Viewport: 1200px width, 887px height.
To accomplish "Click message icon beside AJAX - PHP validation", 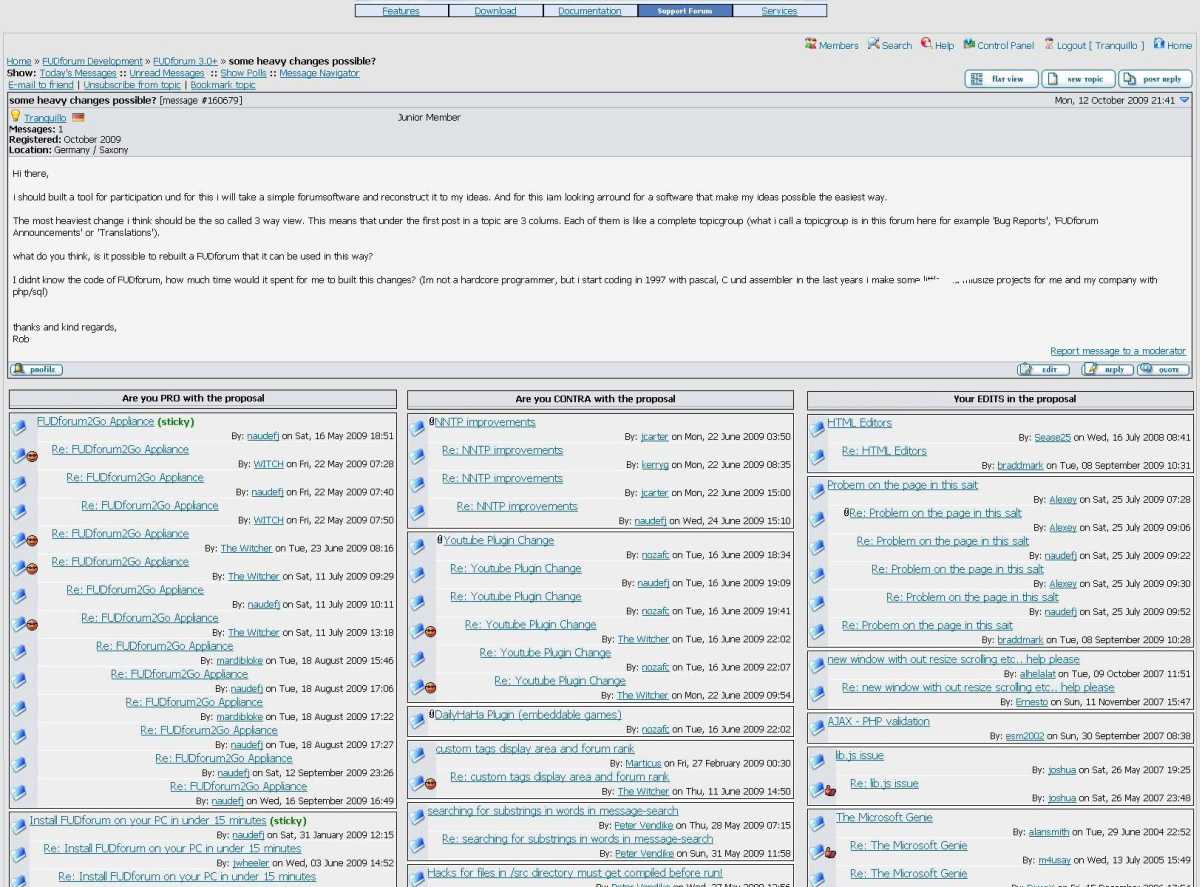I will tap(817, 728).
